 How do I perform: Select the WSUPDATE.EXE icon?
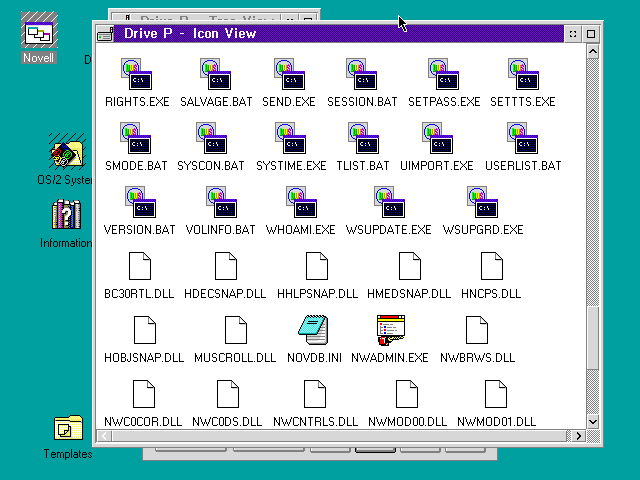click(389, 202)
